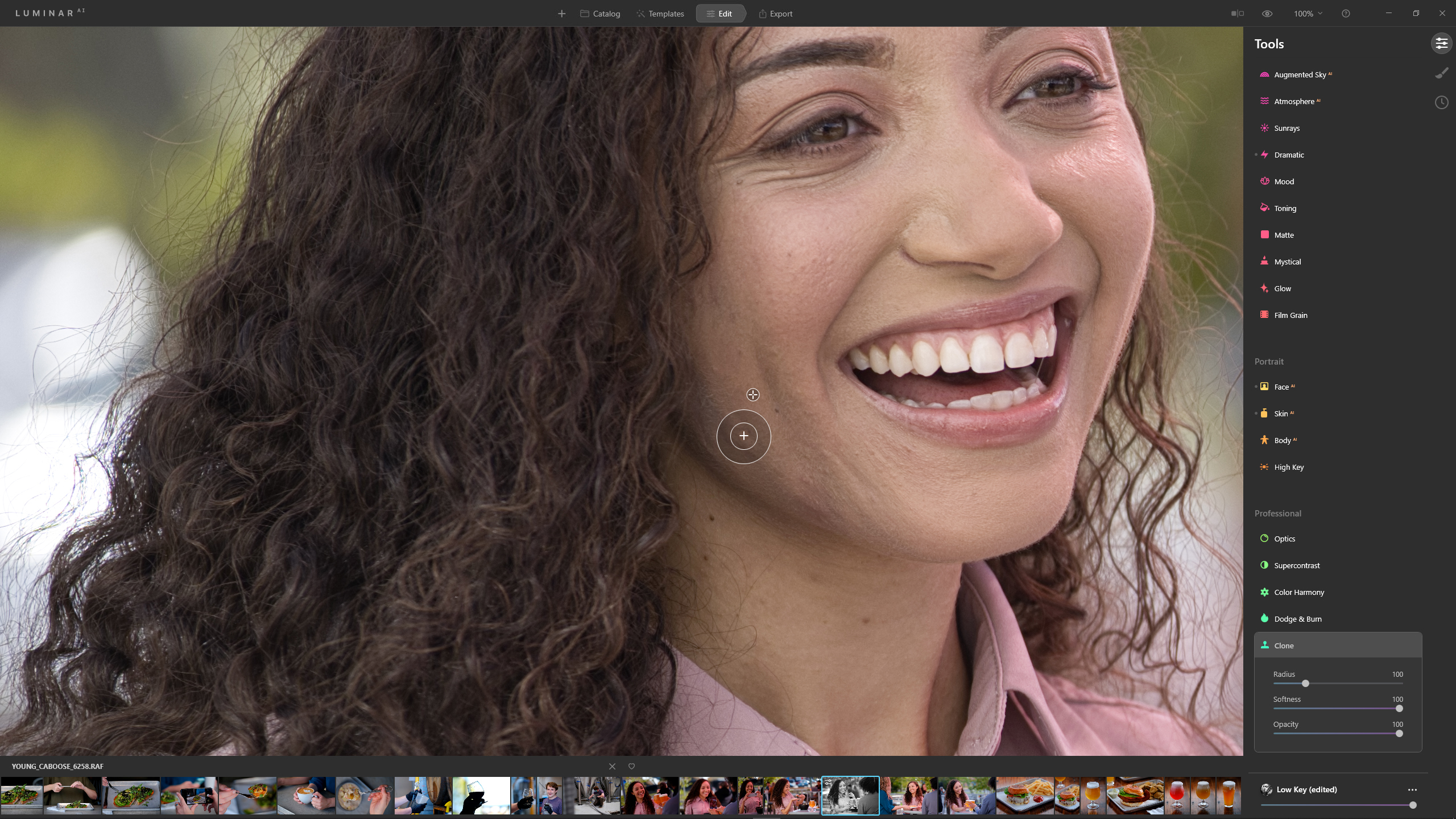Open the edit history clock icon

point(1441,102)
